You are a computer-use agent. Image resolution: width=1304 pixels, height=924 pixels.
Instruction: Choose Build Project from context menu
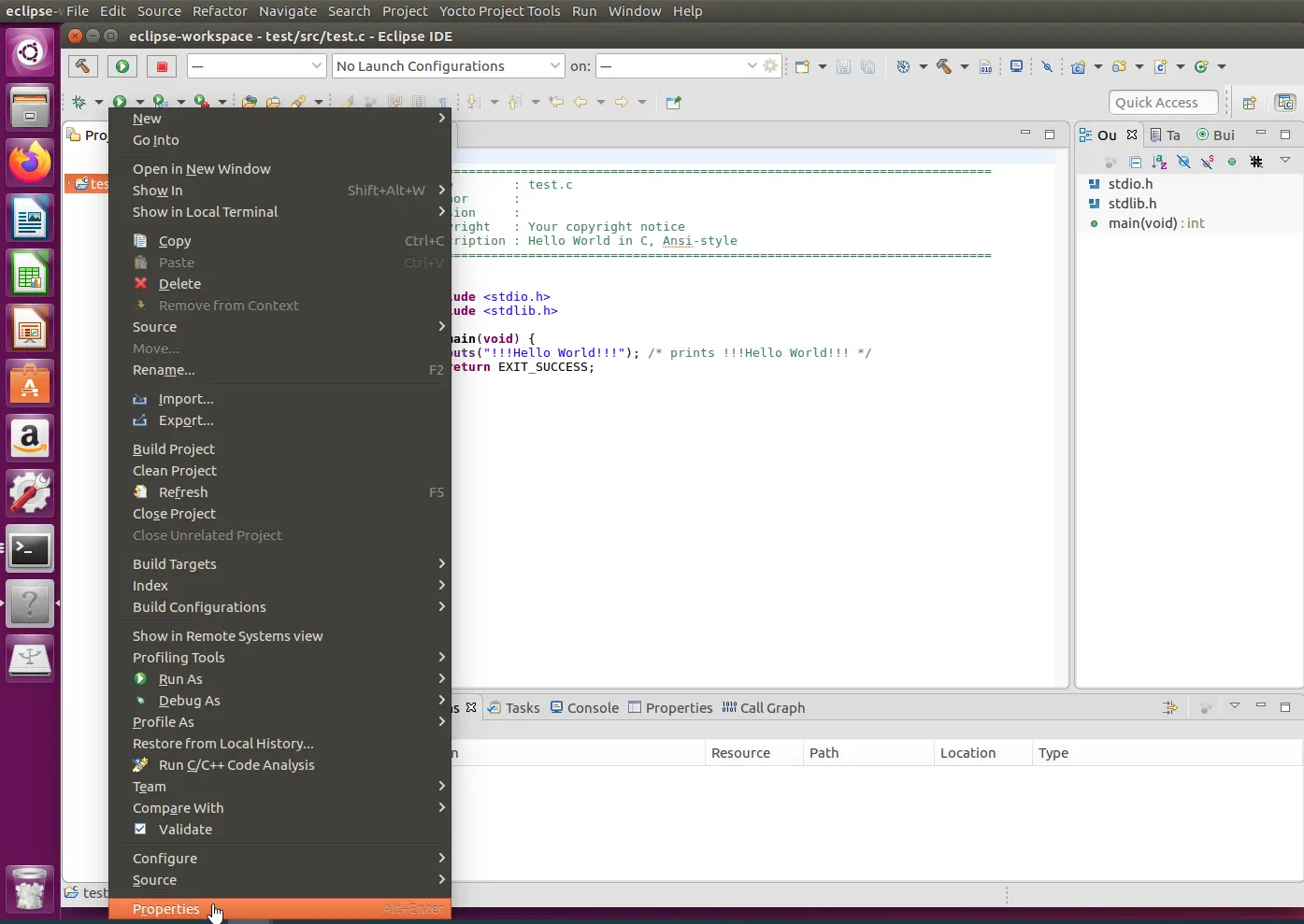[174, 449]
